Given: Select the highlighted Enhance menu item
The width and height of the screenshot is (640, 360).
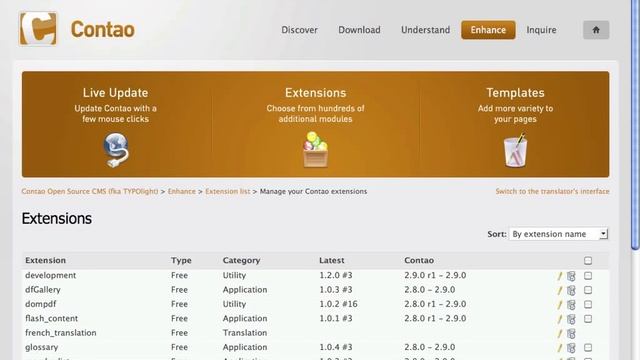Looking at the screenshot, I should click(488, 30).
